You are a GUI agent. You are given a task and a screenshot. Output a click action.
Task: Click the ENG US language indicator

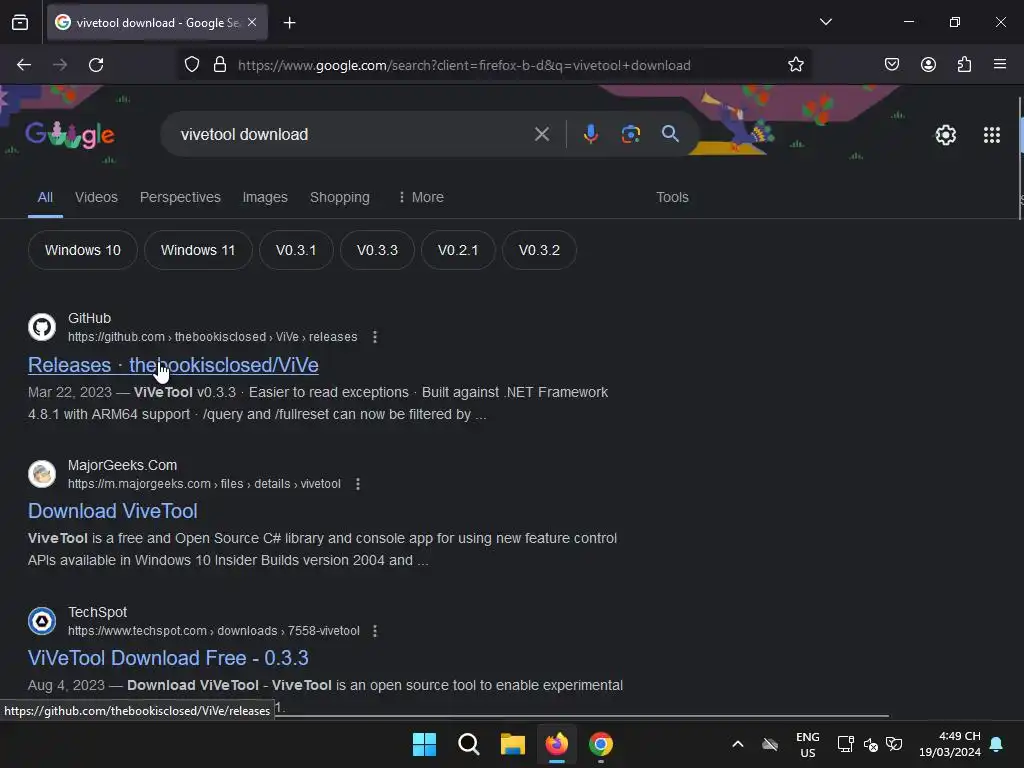click(808, 744)
